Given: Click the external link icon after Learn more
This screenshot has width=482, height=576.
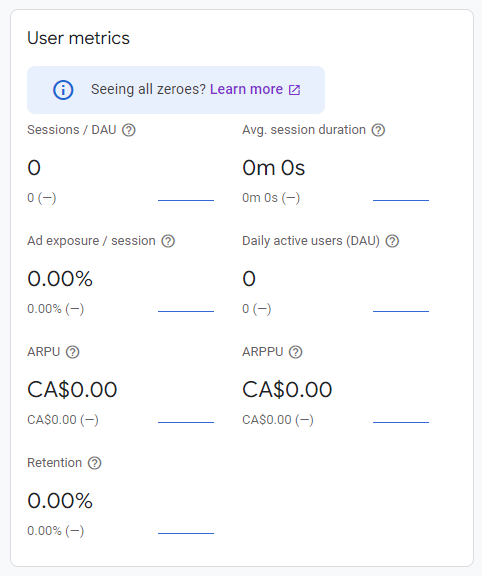Looking at the screenshot, I should 294,90.
